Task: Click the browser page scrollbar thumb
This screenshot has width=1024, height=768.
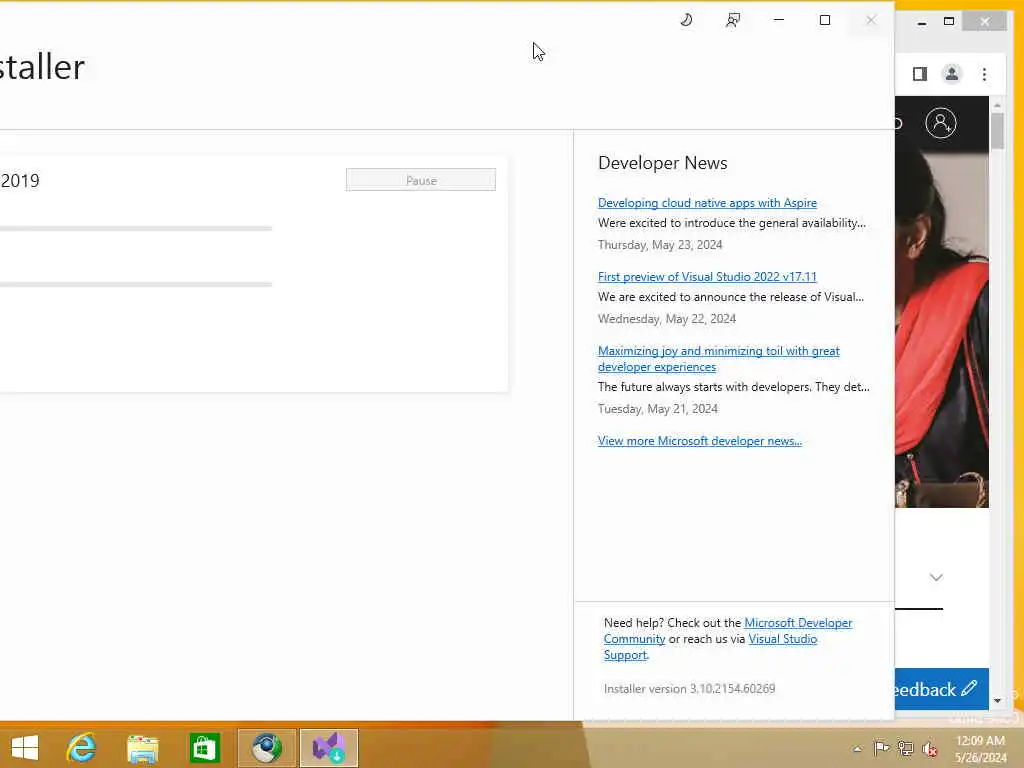Action: (997, 131)
